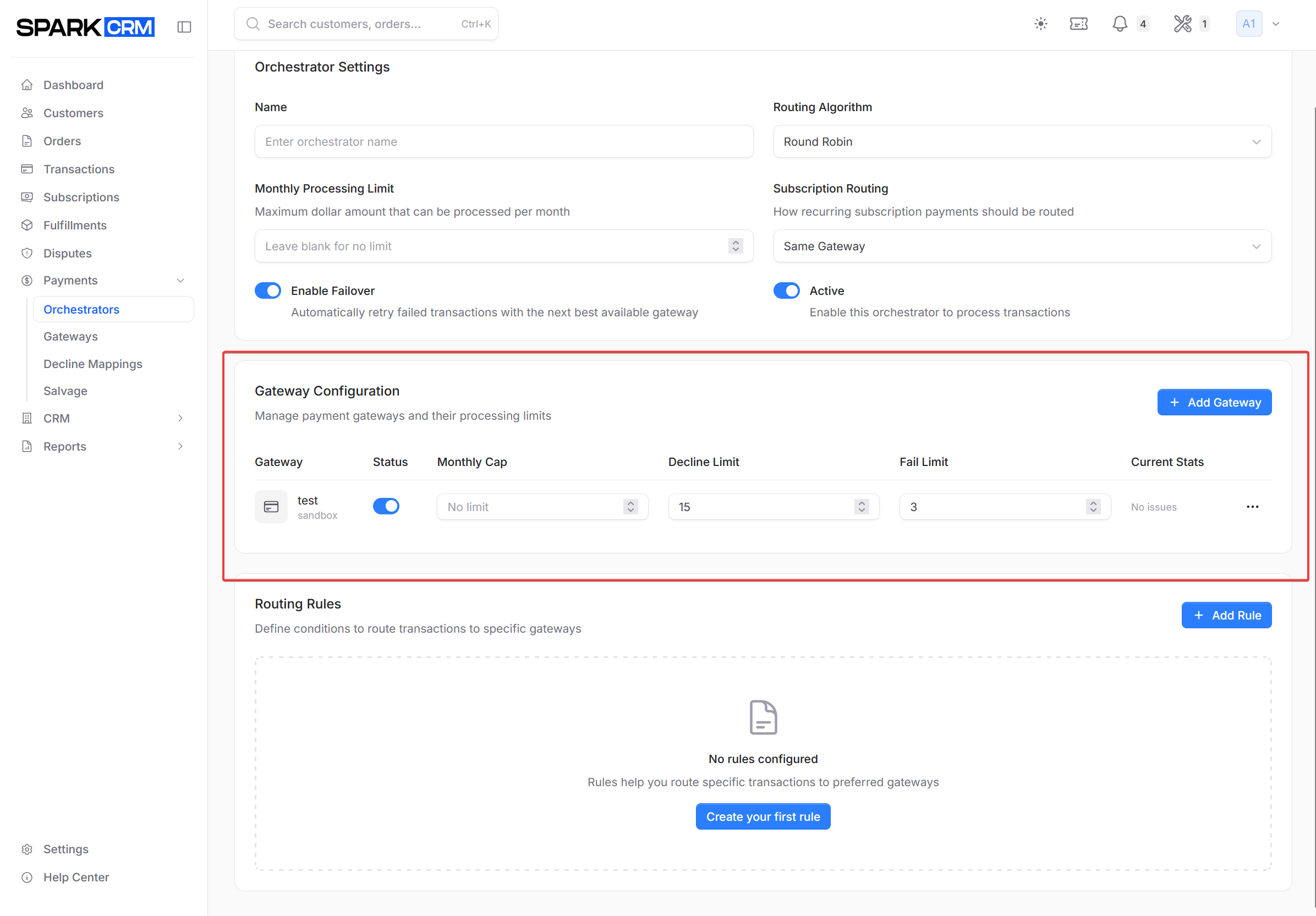
Task: Click the Monthly Processing Limit field
Action: pos(504,246)
